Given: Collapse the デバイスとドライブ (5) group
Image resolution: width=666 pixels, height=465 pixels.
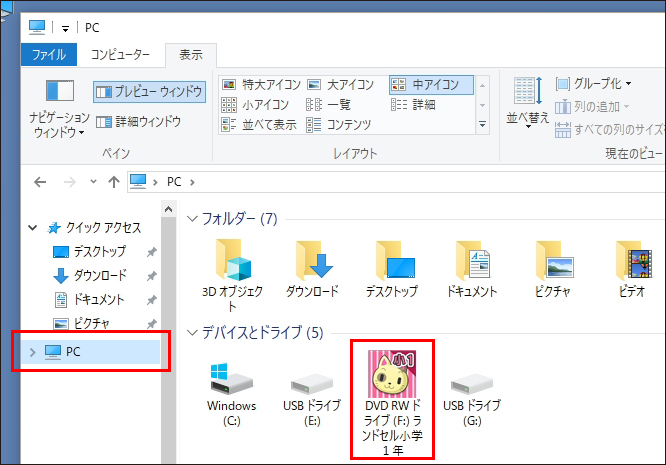Looking at the screenshot, I should pos(192,333).
